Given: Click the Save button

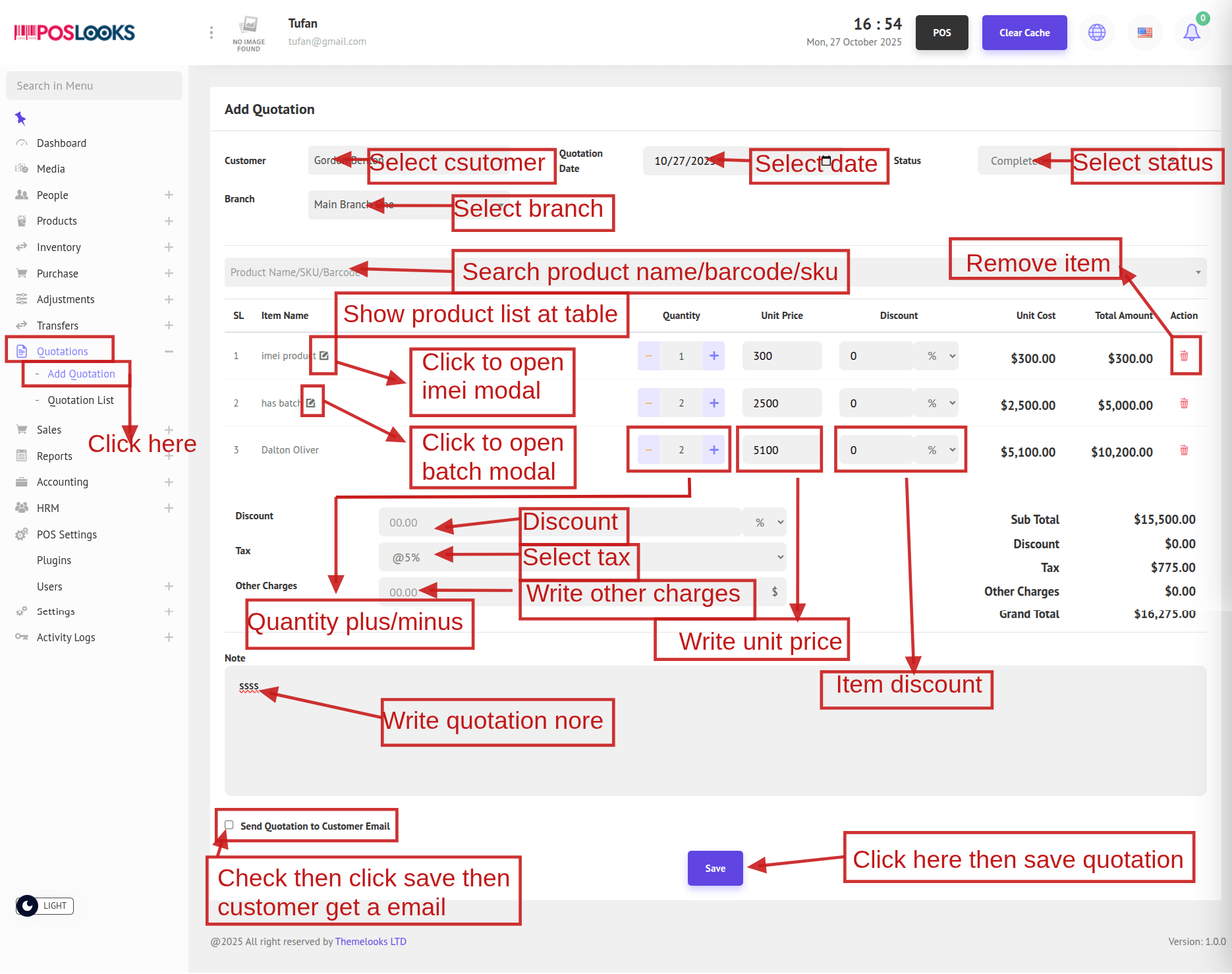Looking at the screenshot, I should click(715, 869).
